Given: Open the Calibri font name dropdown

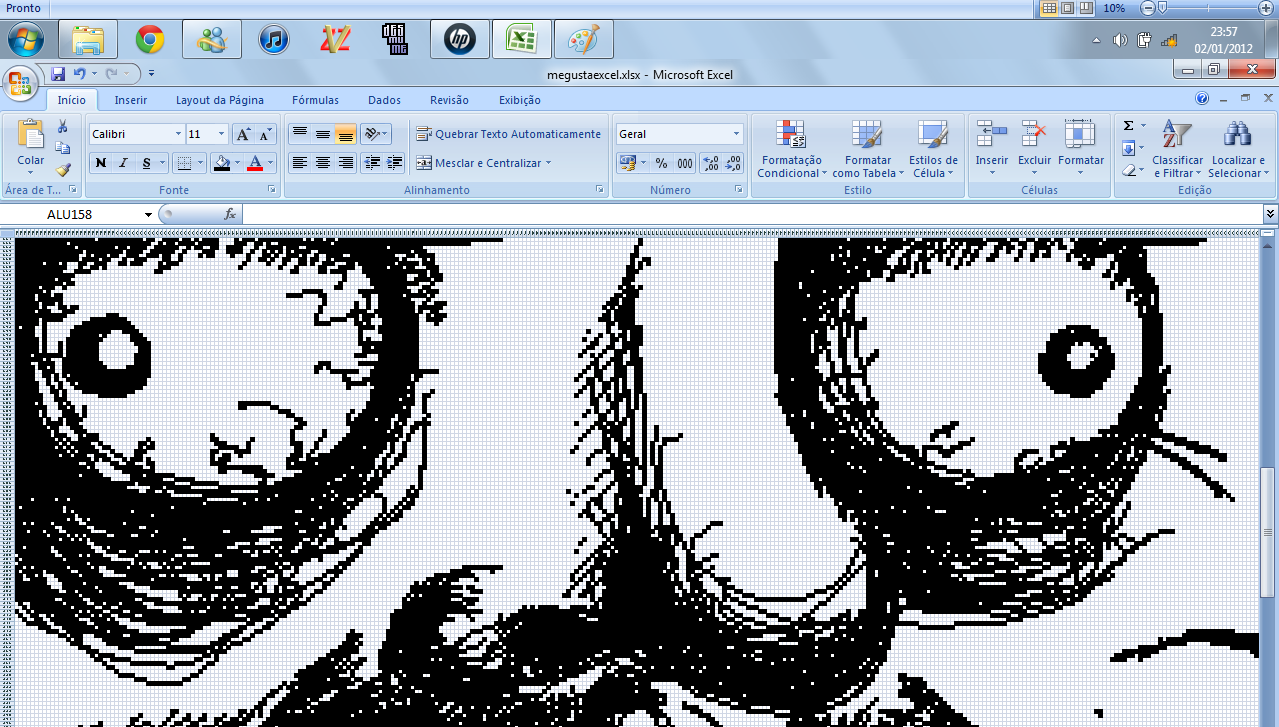Looking at the screenshot, I should [178, 134].
